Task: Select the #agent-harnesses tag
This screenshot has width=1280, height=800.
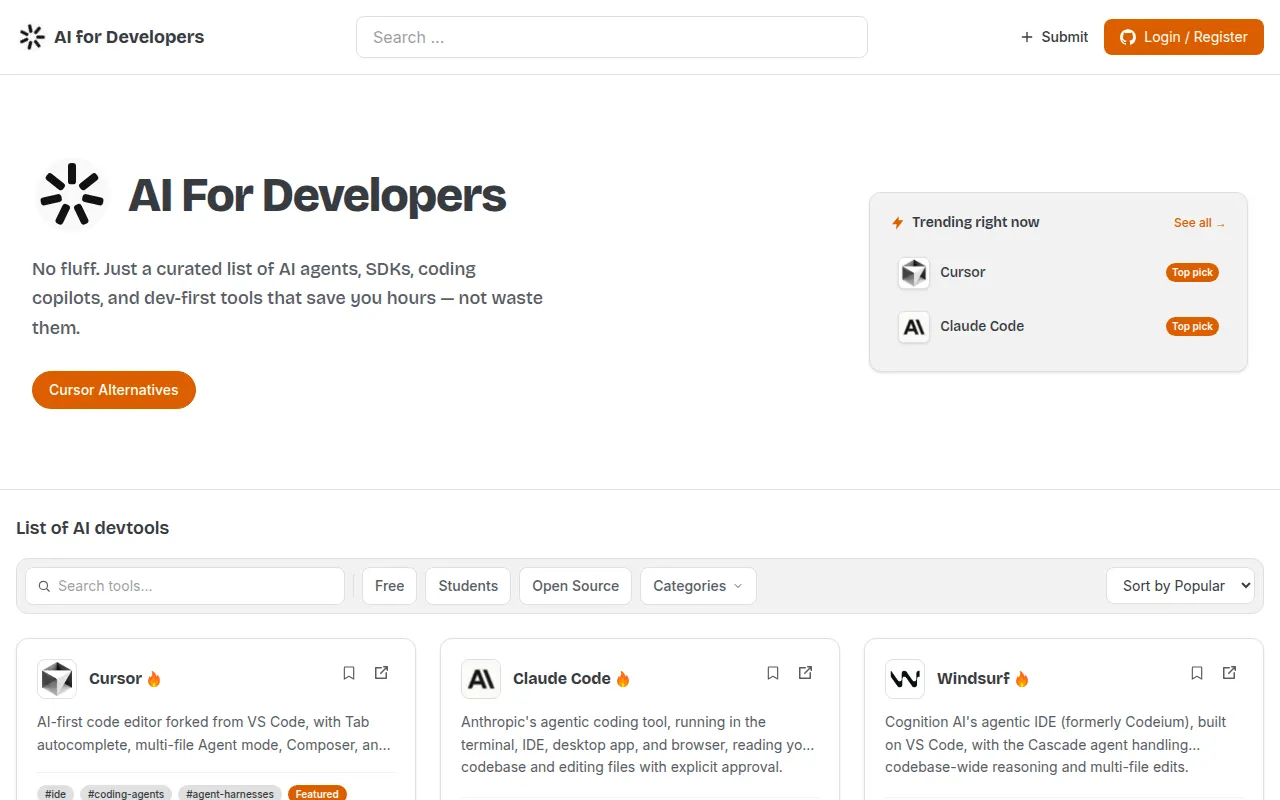Action: pos(230,794)
